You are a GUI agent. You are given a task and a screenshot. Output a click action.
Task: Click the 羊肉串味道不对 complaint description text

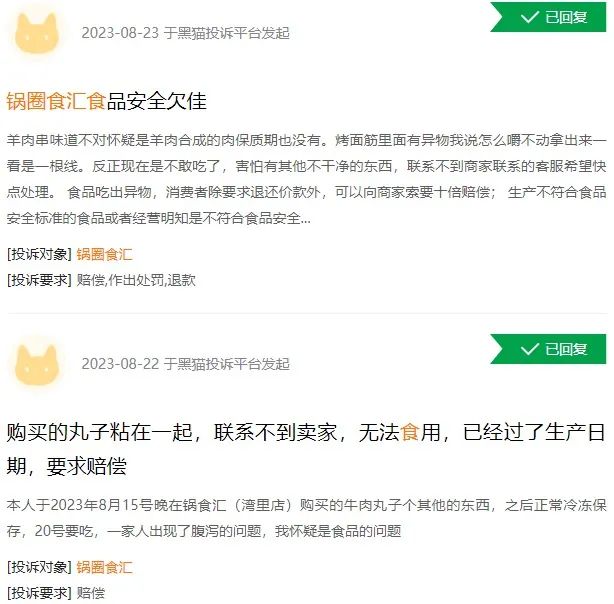click(307, 179)
